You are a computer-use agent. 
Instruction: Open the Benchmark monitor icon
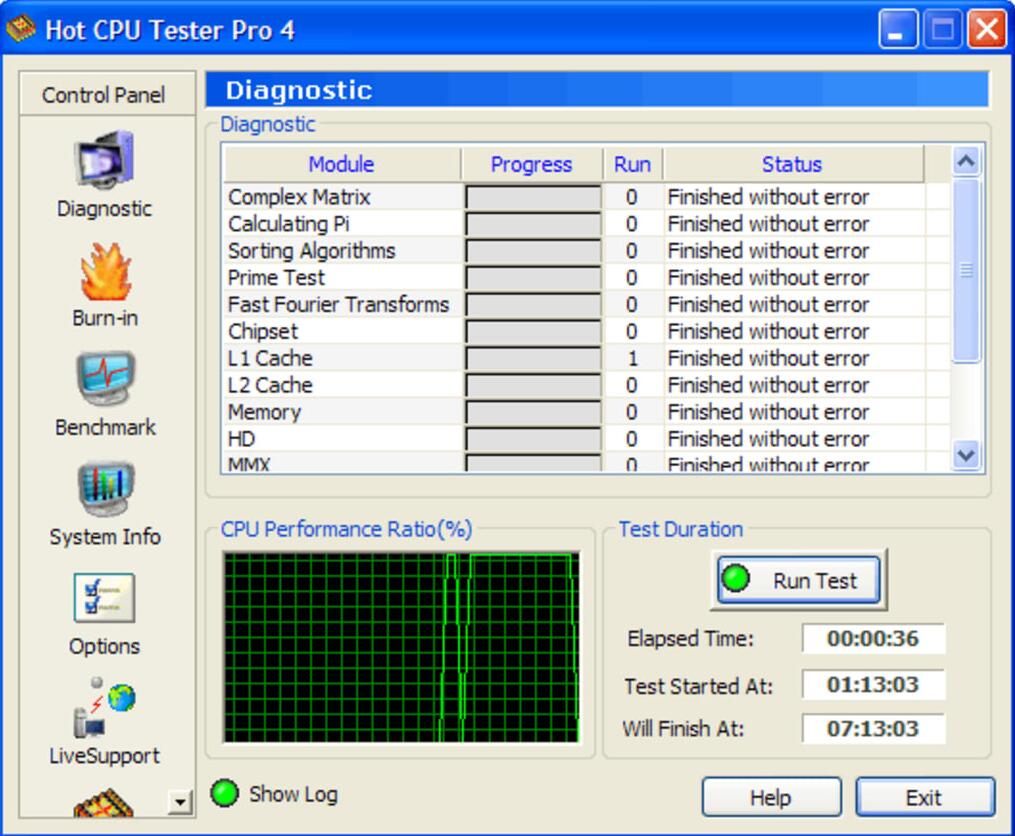click(x=104, y=380)
